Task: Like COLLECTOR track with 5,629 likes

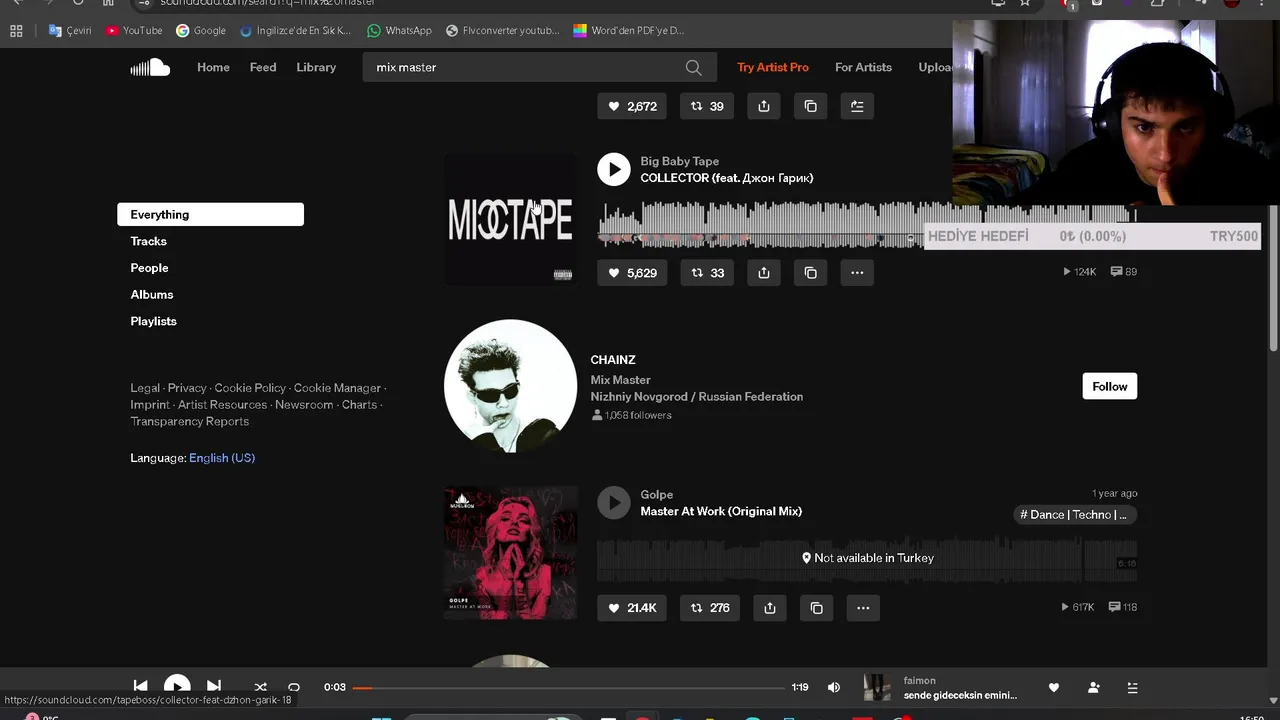Action: tap(632, 273)
